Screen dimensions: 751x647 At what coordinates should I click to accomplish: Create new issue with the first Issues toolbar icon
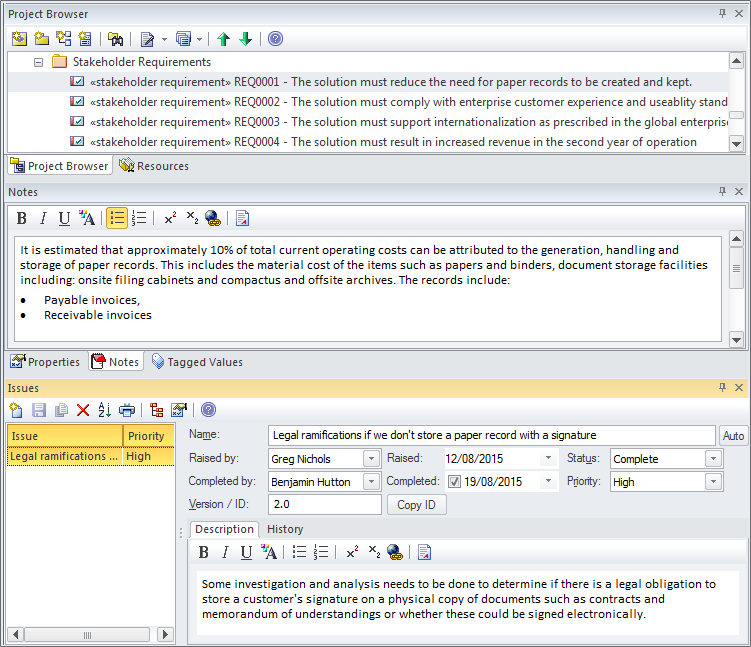17,410
